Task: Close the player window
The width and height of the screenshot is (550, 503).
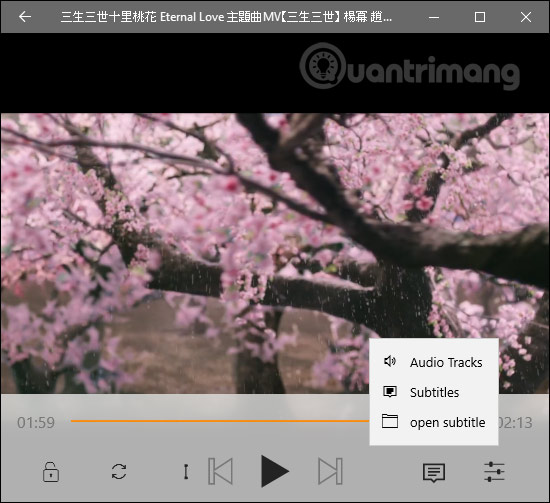Action: 526,17
